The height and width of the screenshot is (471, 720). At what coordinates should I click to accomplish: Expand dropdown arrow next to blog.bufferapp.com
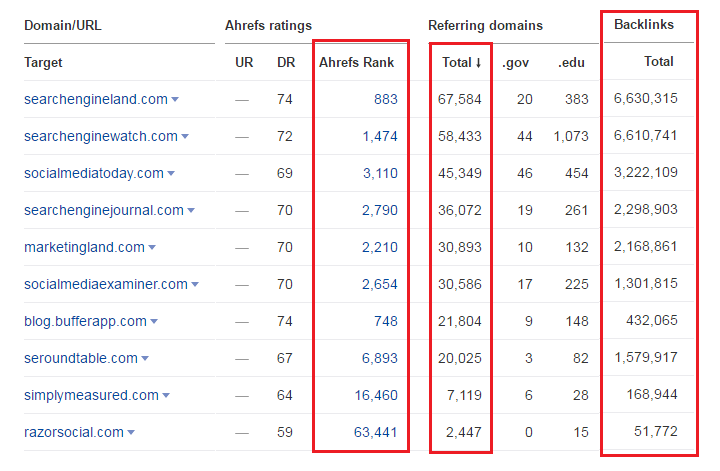pos(154,322)
